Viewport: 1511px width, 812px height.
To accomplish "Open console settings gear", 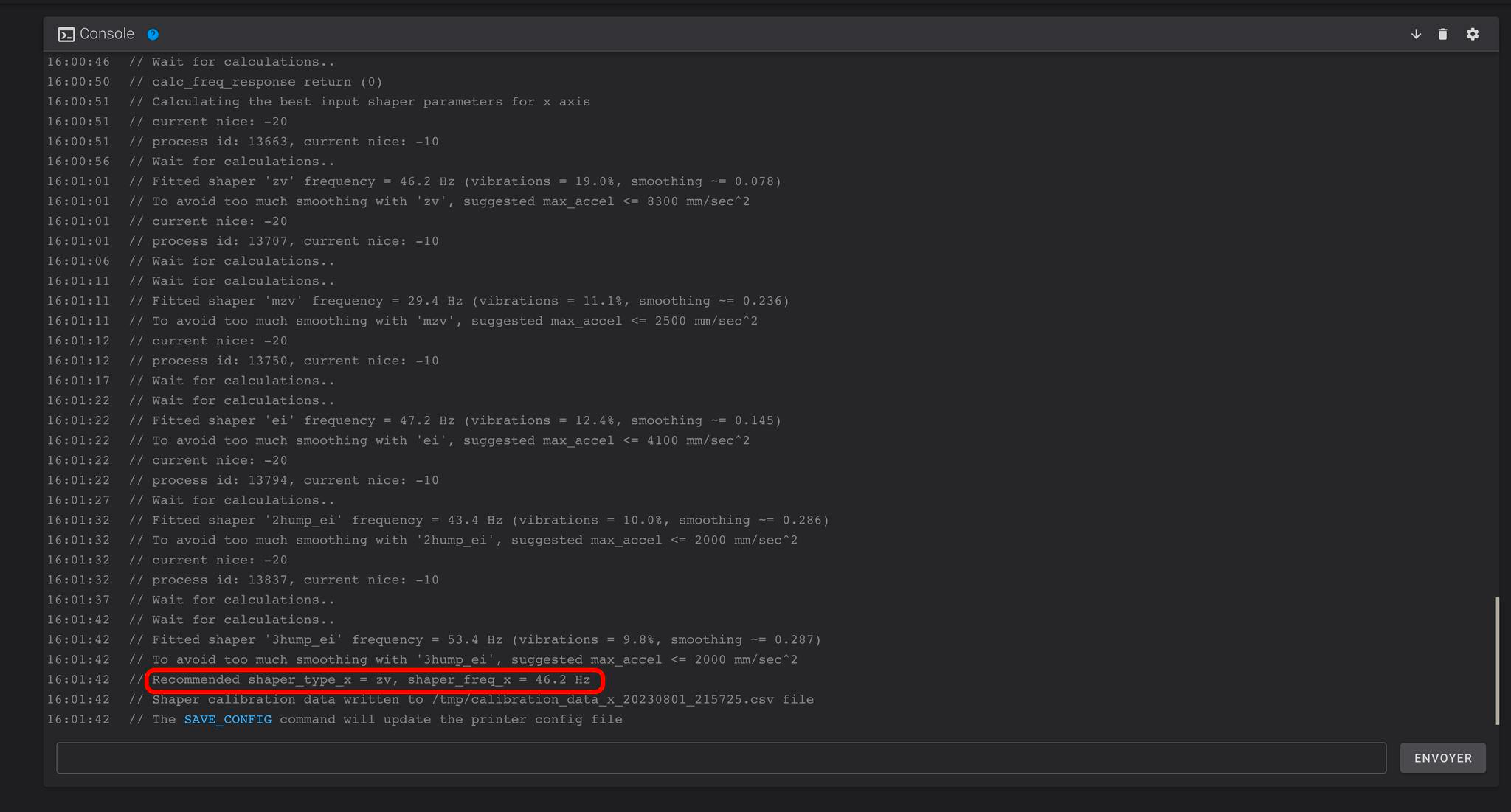I will click(x=1473, y=34).
